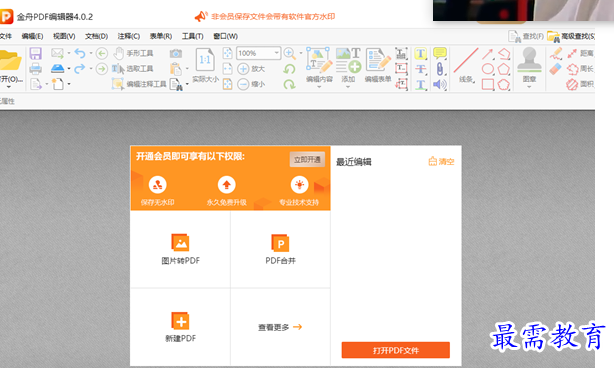The height and width of the screenshot is (368, 614).
Task: Click the Snapshot camera icon
Action: [176, 53]
